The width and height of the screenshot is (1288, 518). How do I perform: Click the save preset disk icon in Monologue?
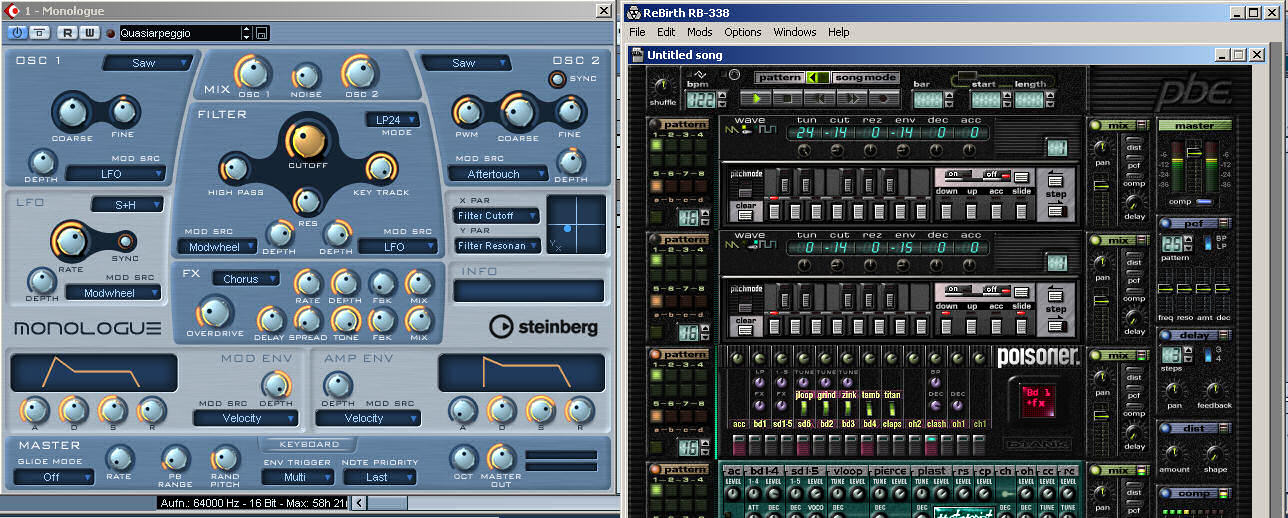point(261,33)
